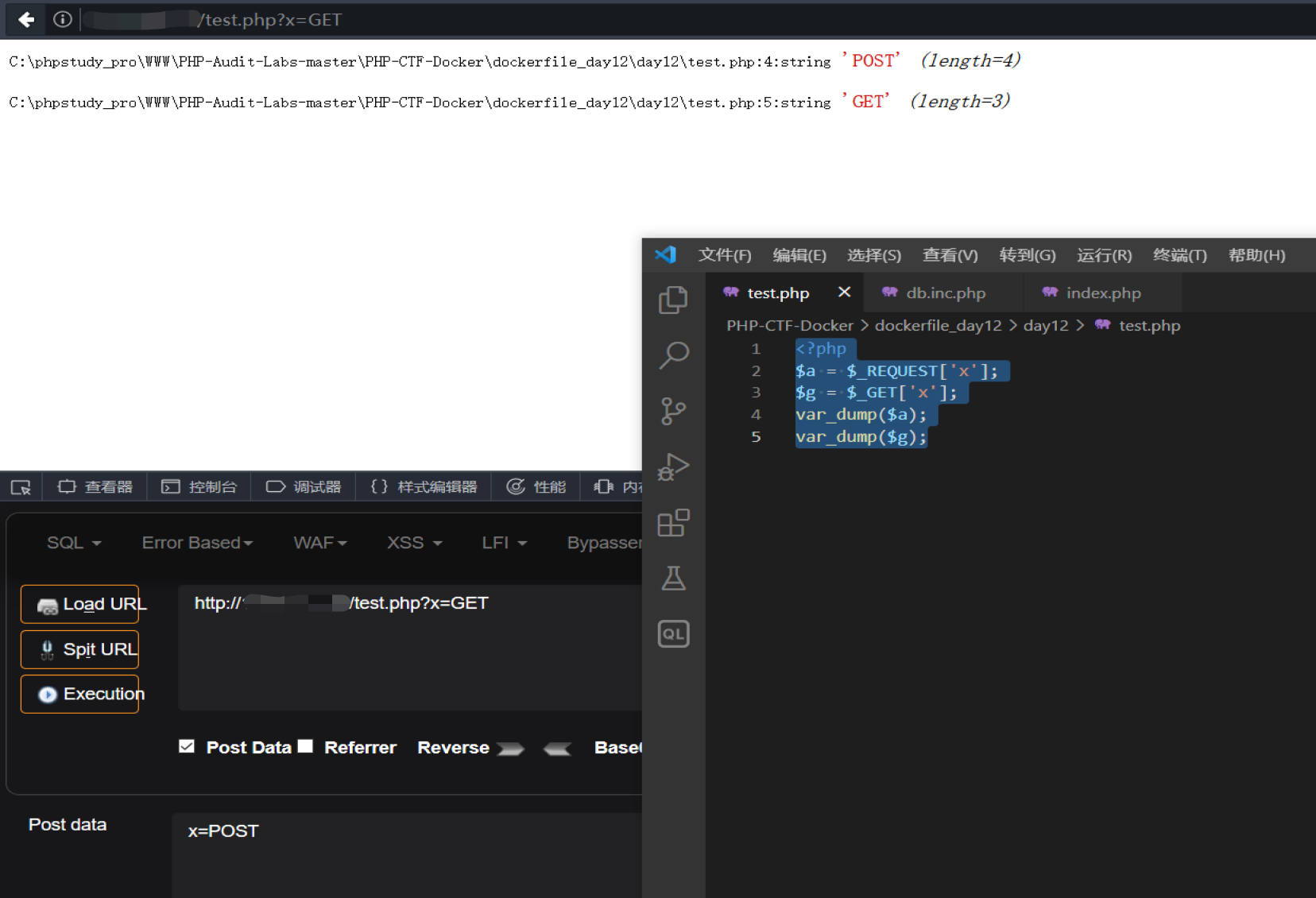Screen dimensions: 1316x898
Task: Click code line $a = $_REQUEST['x'];
Action: pos(896,370)
